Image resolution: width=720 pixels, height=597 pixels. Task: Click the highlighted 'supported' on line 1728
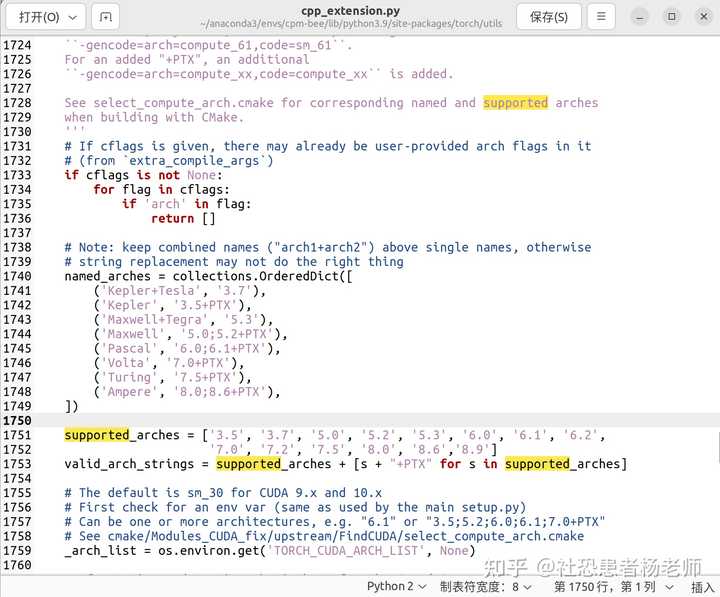point(515,102)
